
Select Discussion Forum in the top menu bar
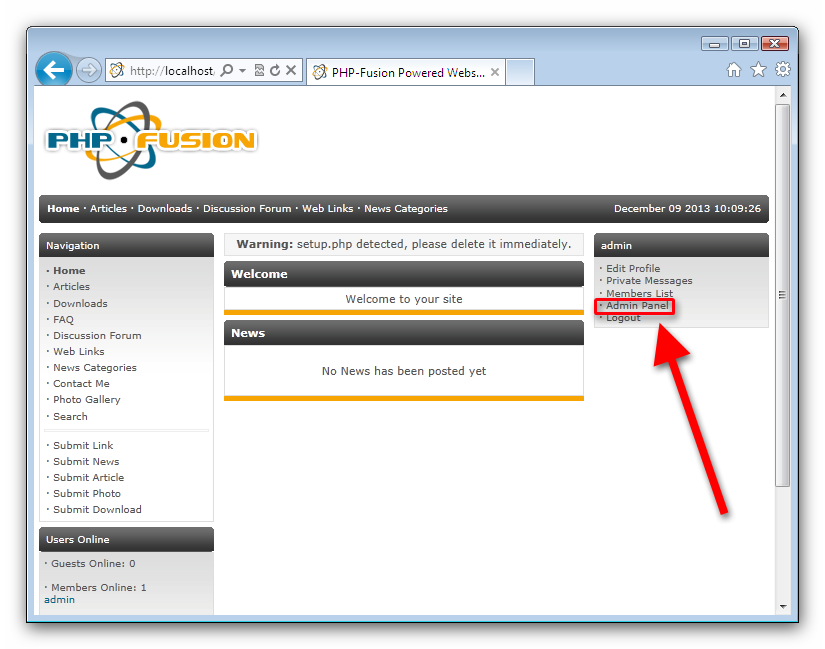[247, 209]
